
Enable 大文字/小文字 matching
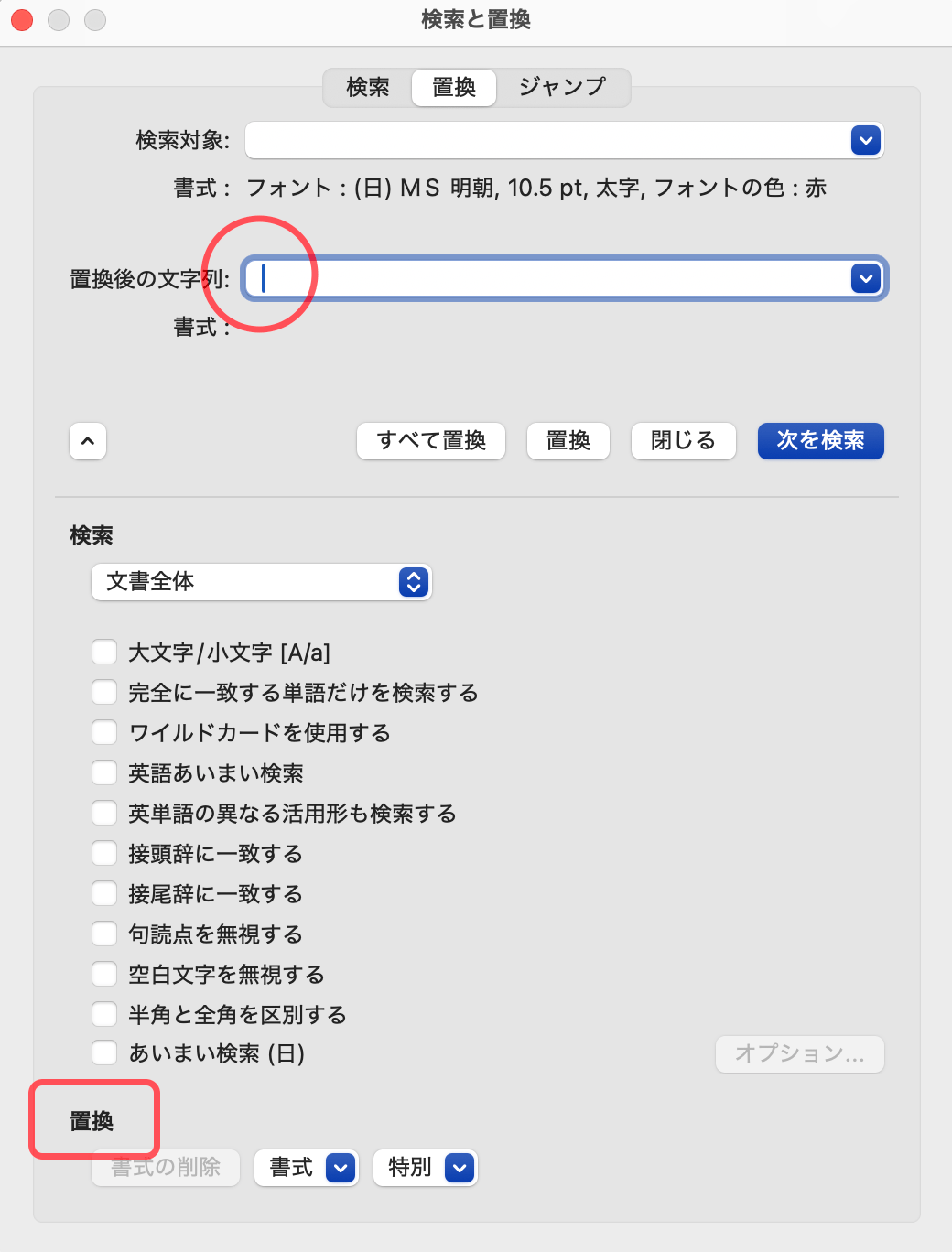(103, 652)
